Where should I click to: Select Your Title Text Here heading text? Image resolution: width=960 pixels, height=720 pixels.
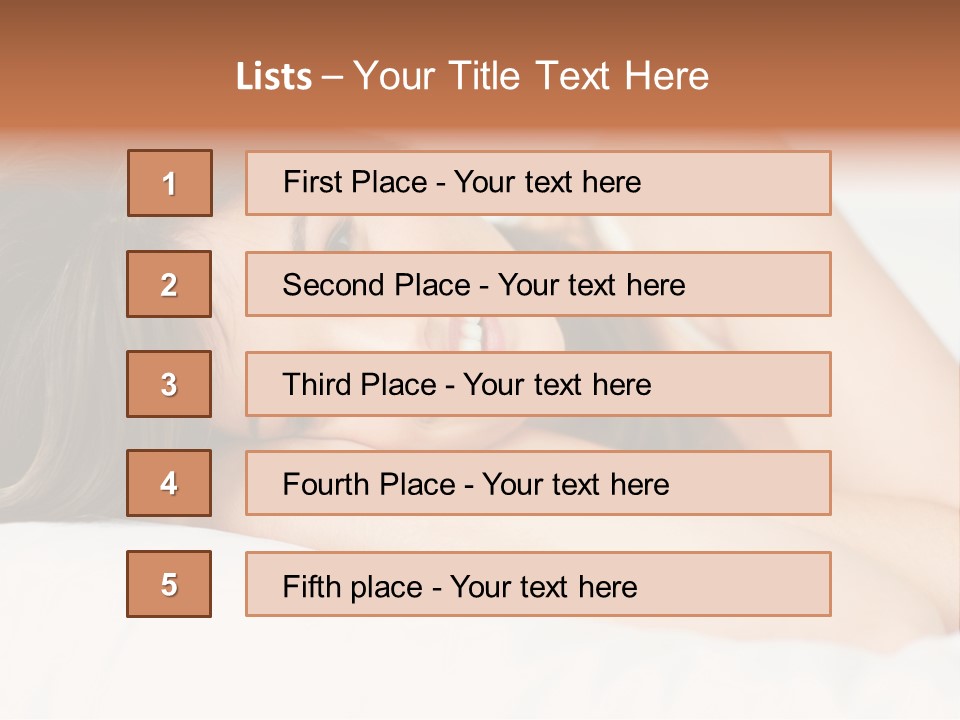coord(531,77)
